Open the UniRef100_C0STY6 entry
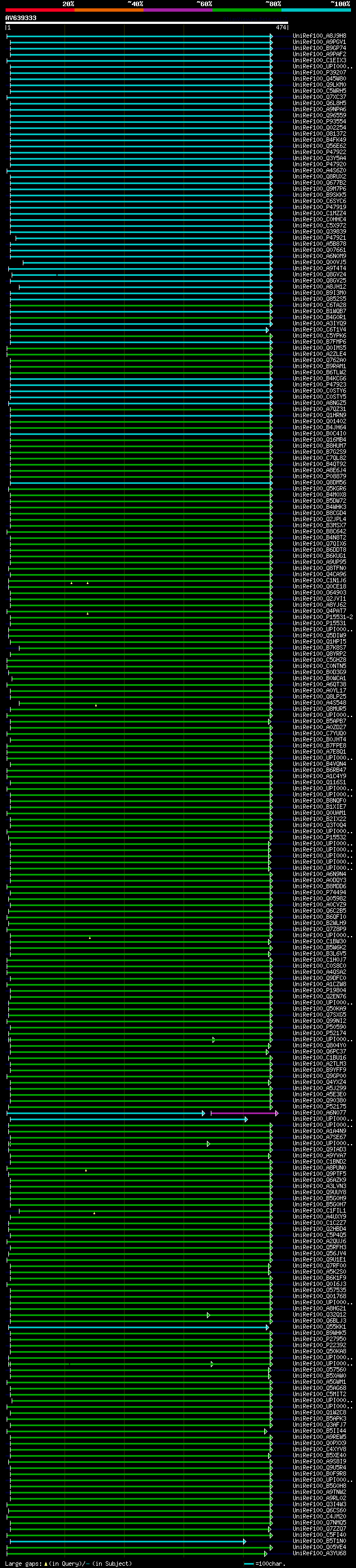Viewport: 356px width, 1568px height. tap(319, 391)
